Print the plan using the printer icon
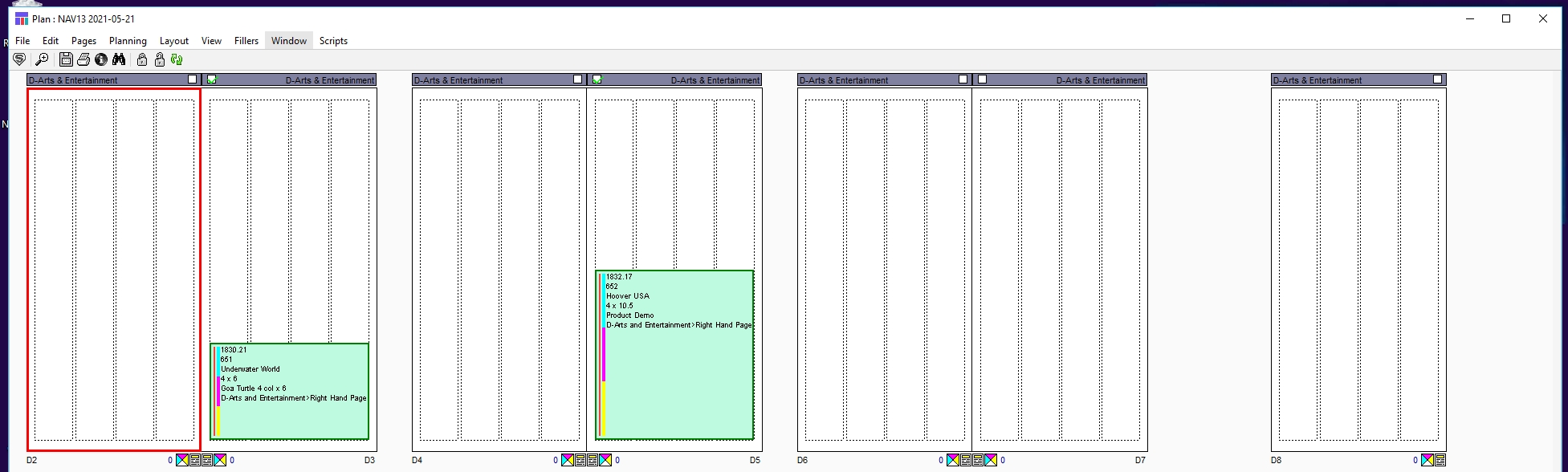The width and height of the screenshot is (1568, 472). click(83, 59)
